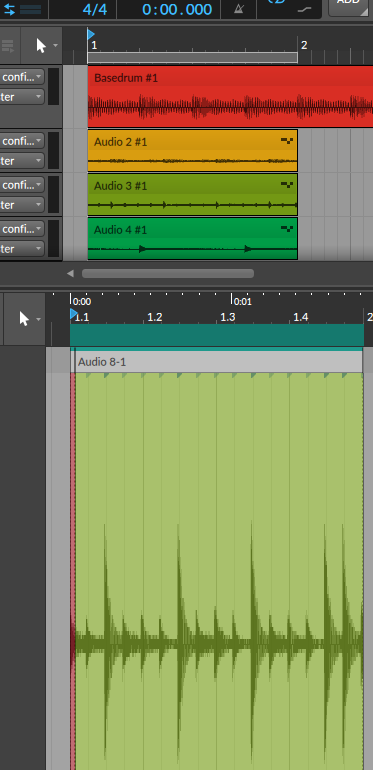Open the Audio 4 track output dropdown

pyautogui.click(x=22, y=248)
